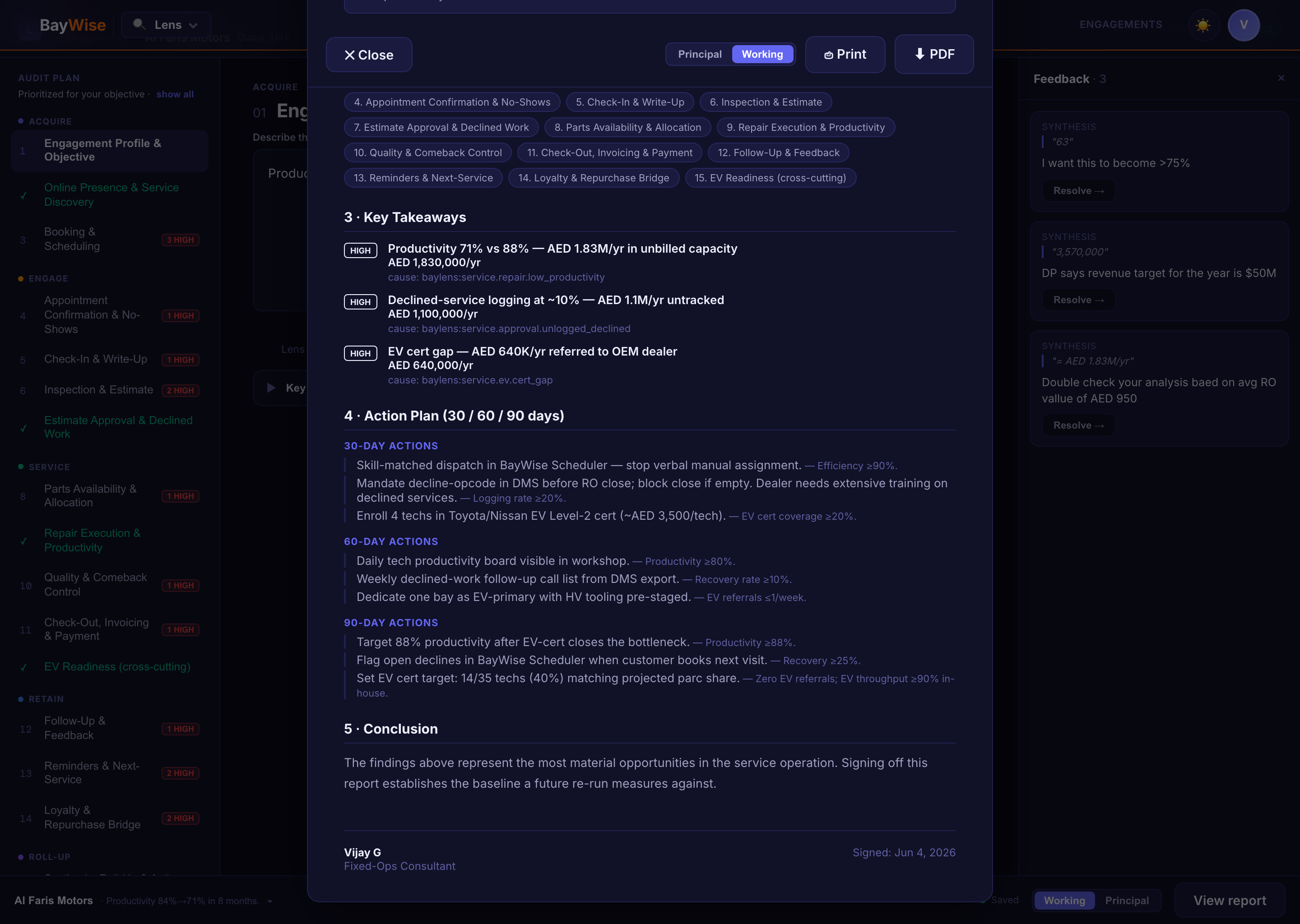Click the 4. Appointment Confirmation & No-Shows chip
The width and height of the screenshot is (1300, 924).
(x=452, y=102)
